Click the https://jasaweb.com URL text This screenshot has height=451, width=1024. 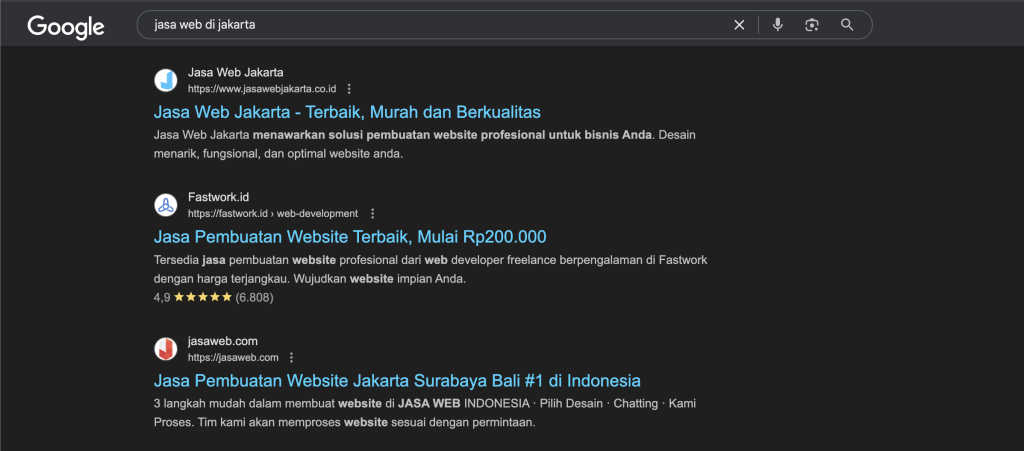click(233, 358)
